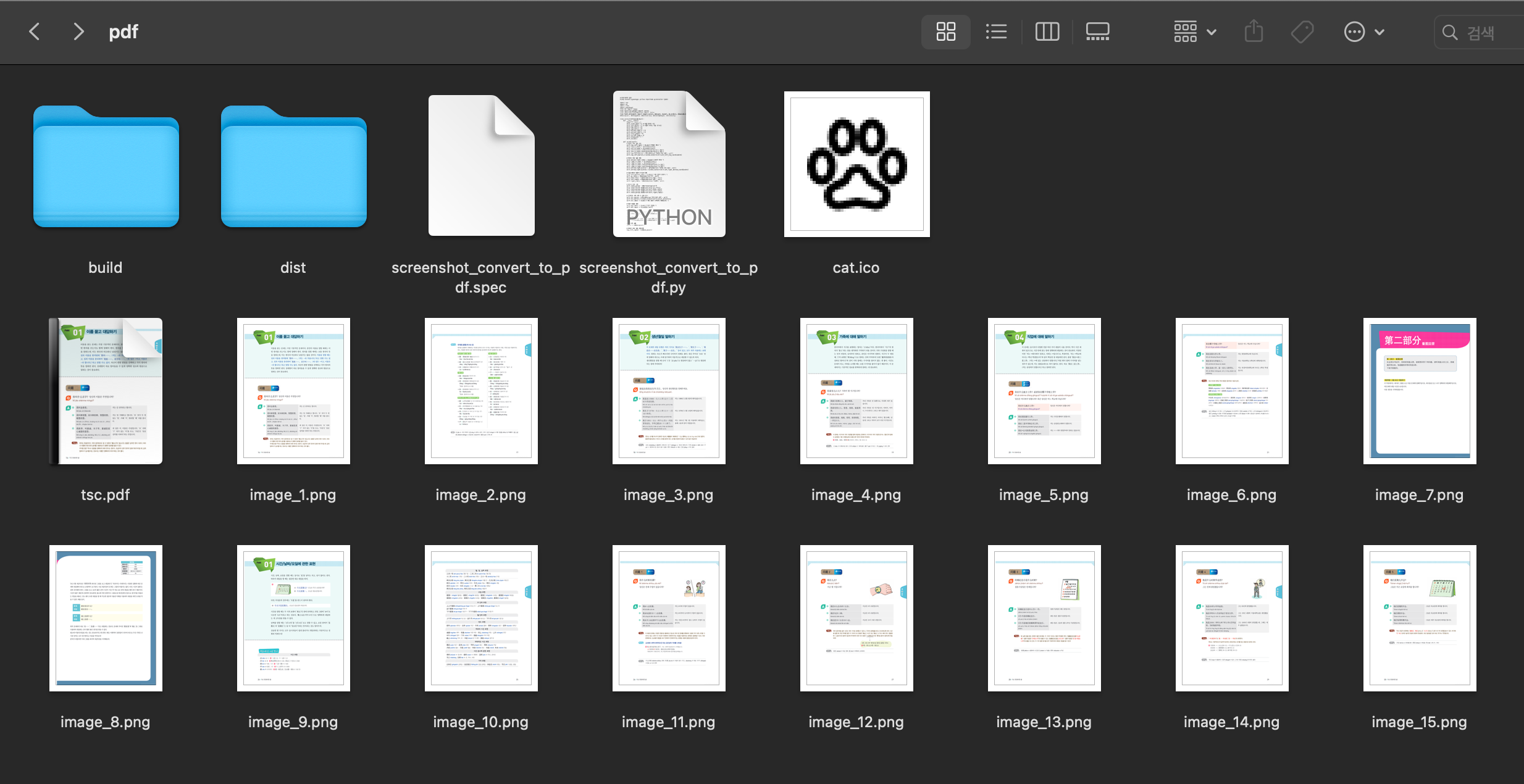This screenshot has width=1524, height=784.
Task: Select the image_5.png thumbnail
Action: 1045,391
